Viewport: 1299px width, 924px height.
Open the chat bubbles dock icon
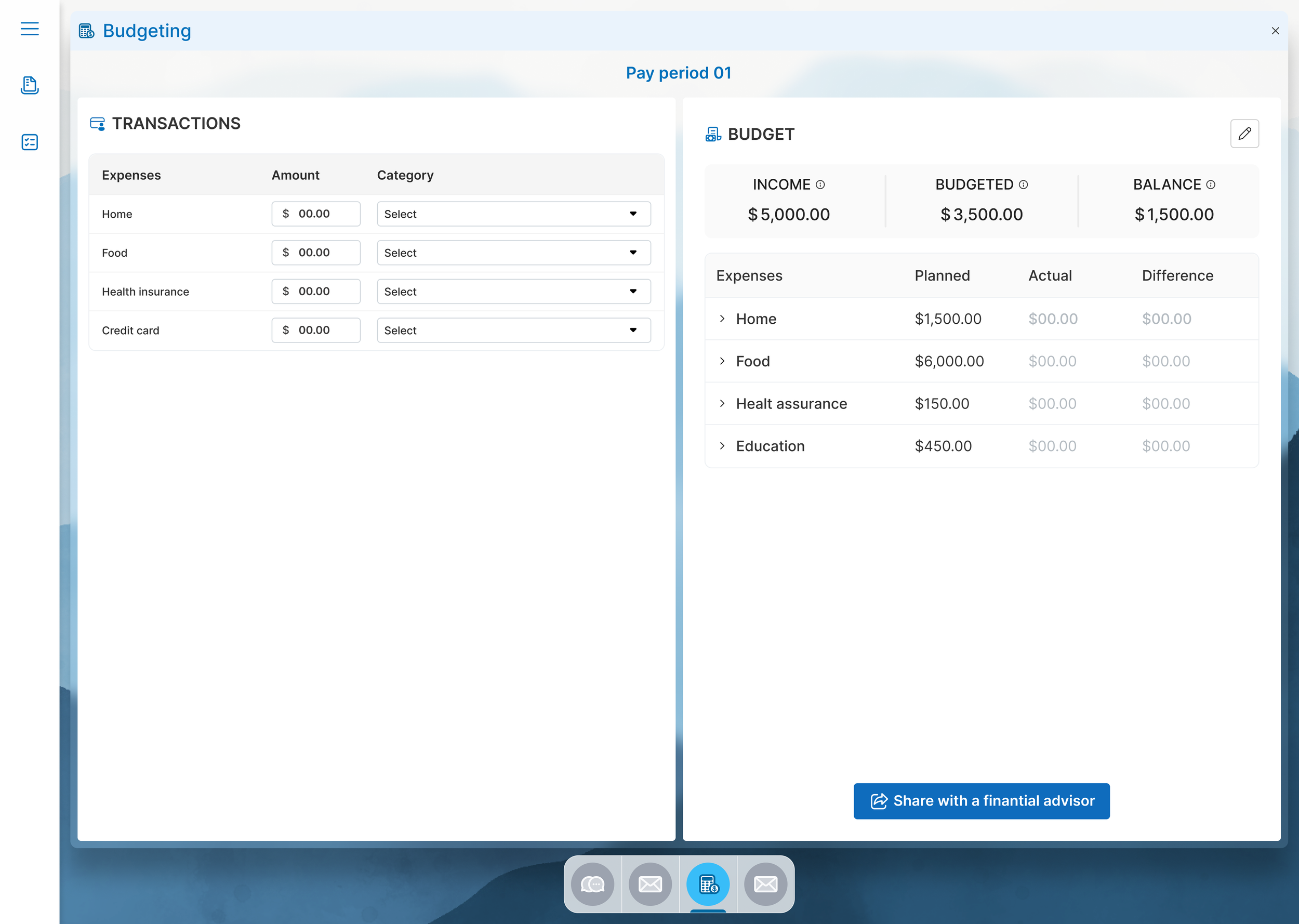pyautogui.click(x=592, y=883)
